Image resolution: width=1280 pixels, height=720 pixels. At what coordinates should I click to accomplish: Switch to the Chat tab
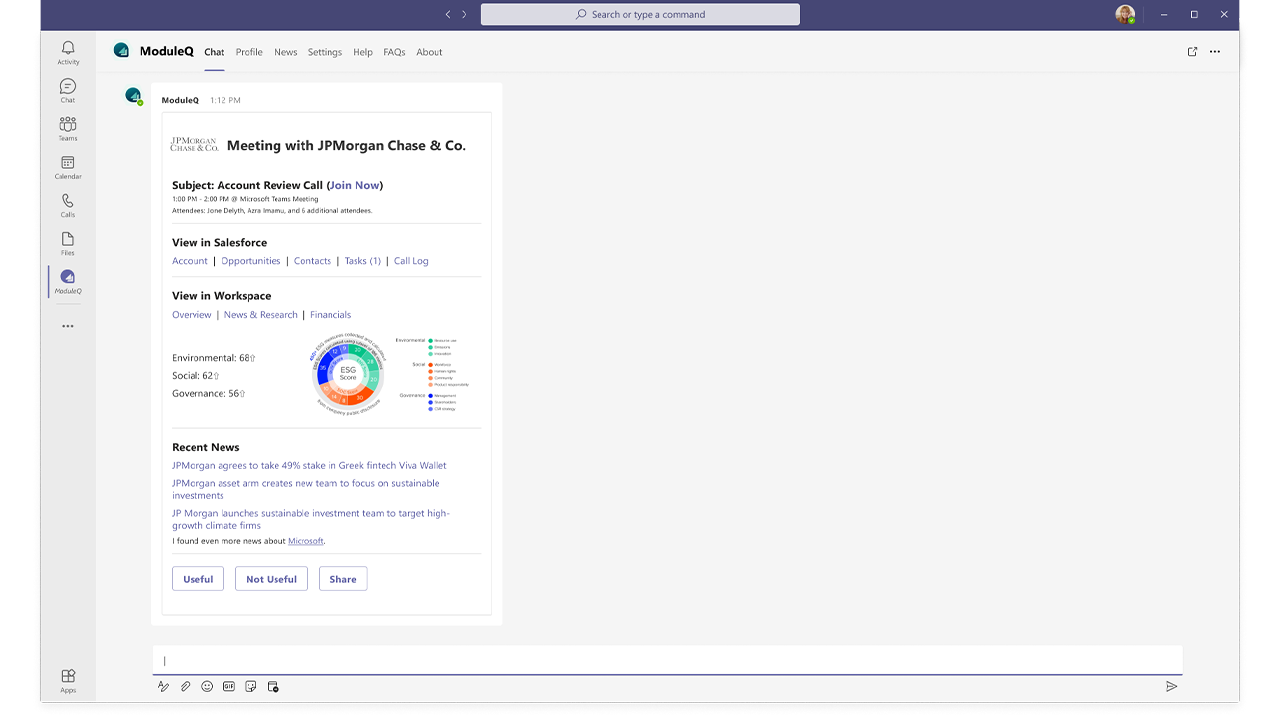click(x=214, y=52)
